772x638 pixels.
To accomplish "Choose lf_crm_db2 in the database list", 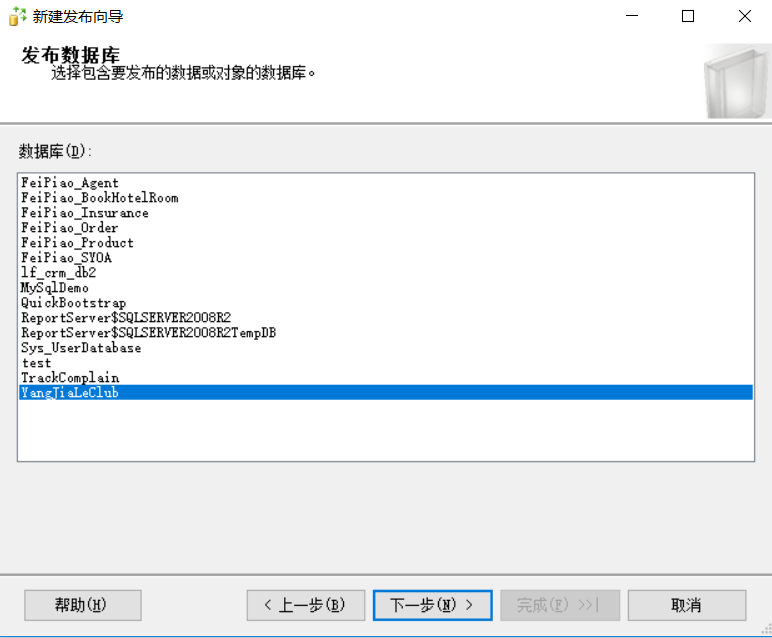I will point(58,273).
